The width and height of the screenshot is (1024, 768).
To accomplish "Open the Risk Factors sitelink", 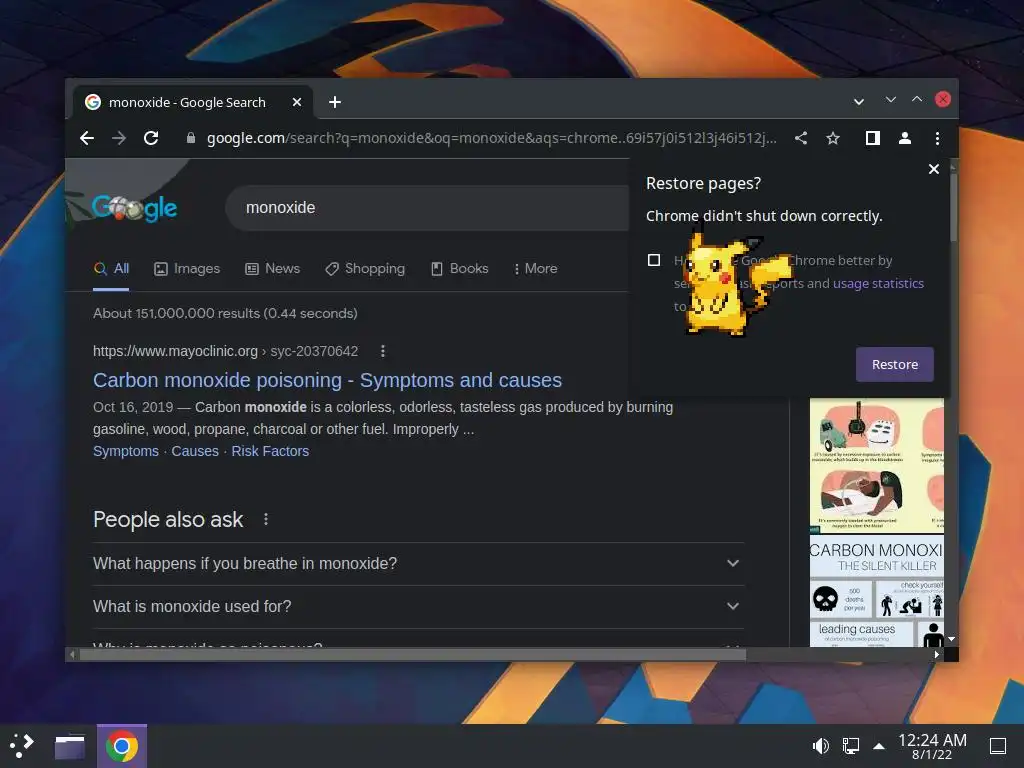I will (x=270, y=451).
